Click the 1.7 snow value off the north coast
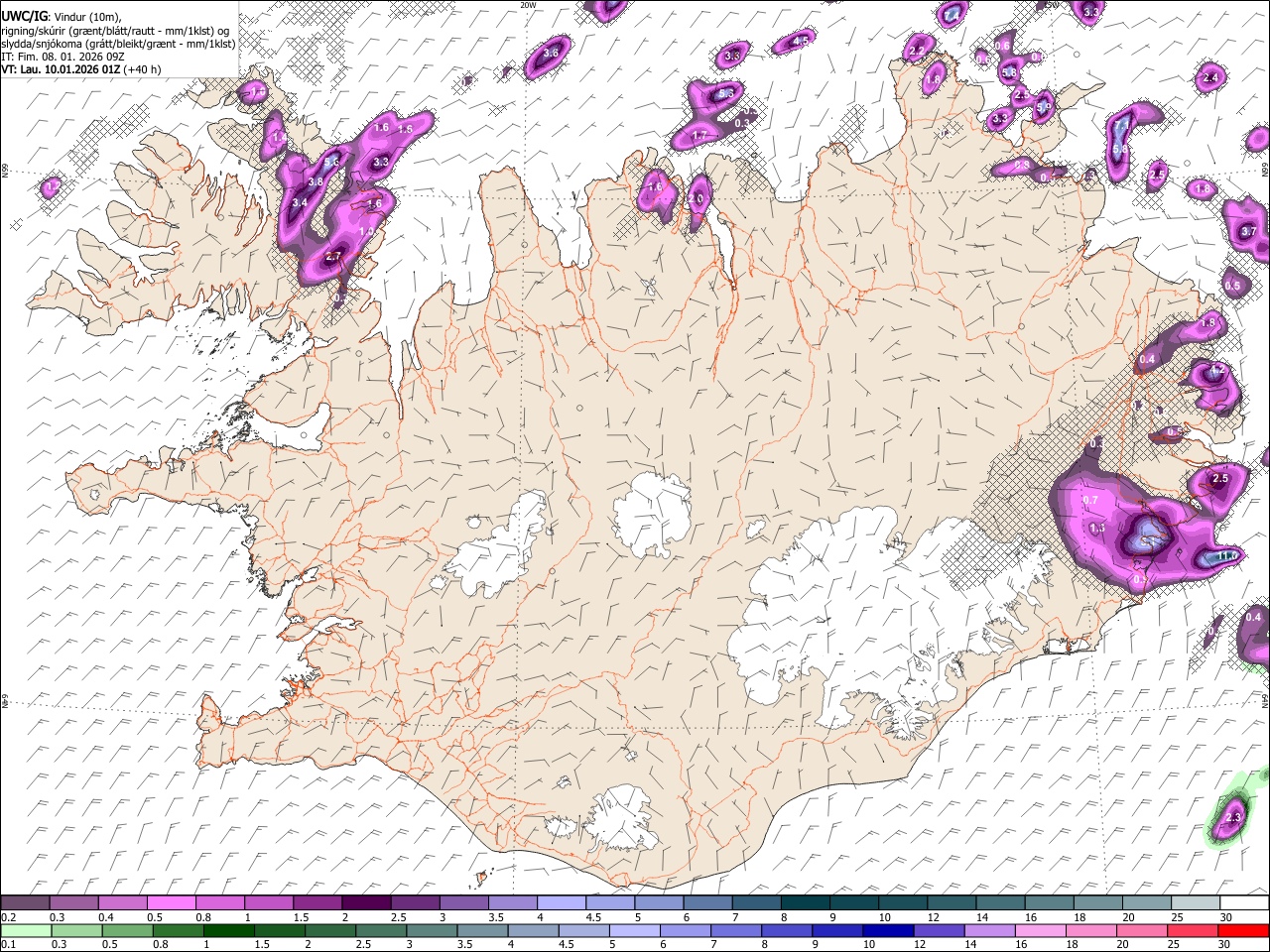The width and height of the screenshot is (1270, 952). 699,136
